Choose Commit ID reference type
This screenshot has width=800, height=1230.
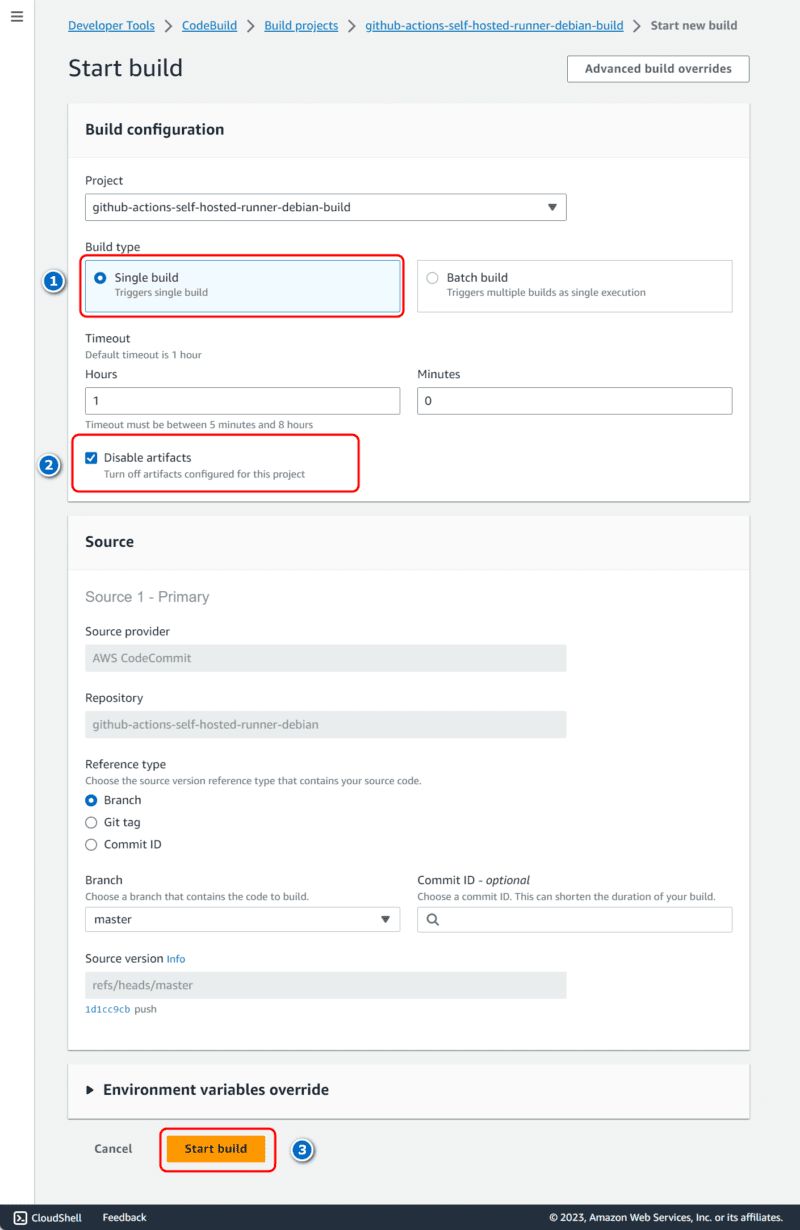[92, 844]
